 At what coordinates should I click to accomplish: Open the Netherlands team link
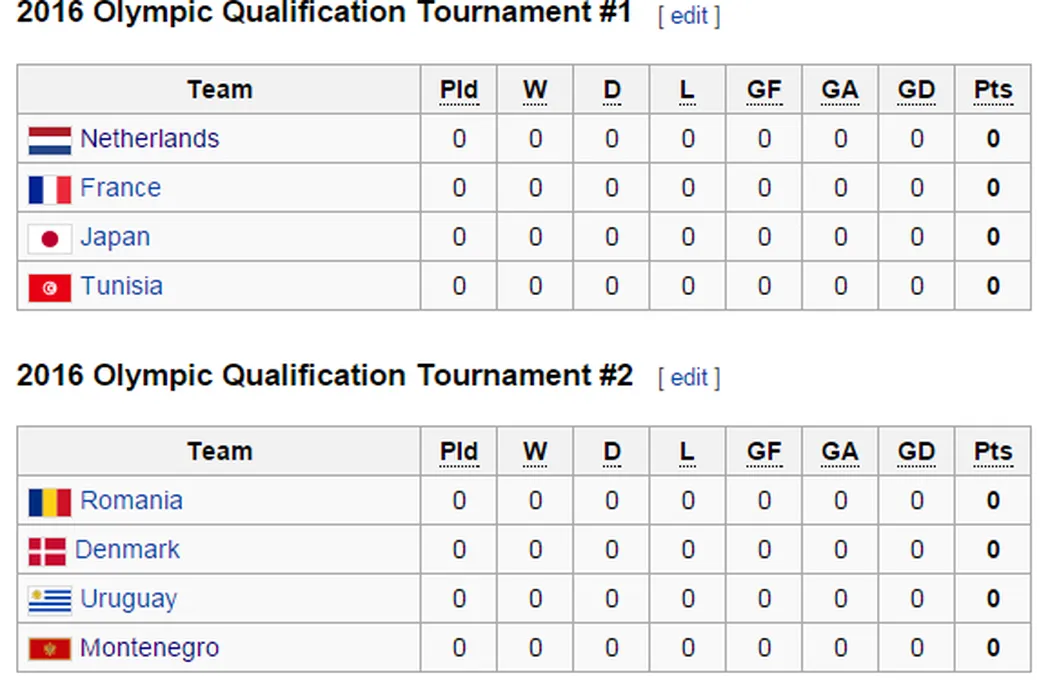150,138
